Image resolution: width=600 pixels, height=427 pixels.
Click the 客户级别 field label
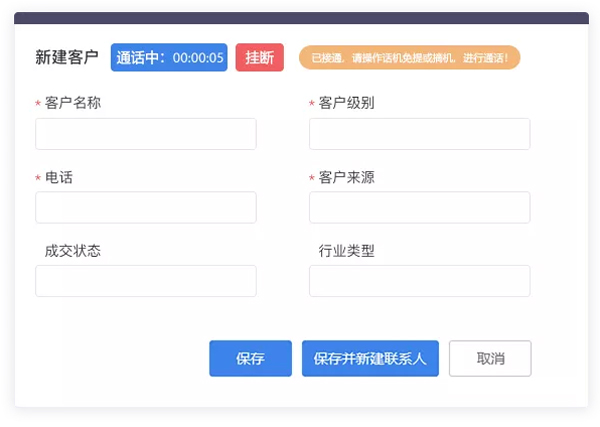pos(346,103)
